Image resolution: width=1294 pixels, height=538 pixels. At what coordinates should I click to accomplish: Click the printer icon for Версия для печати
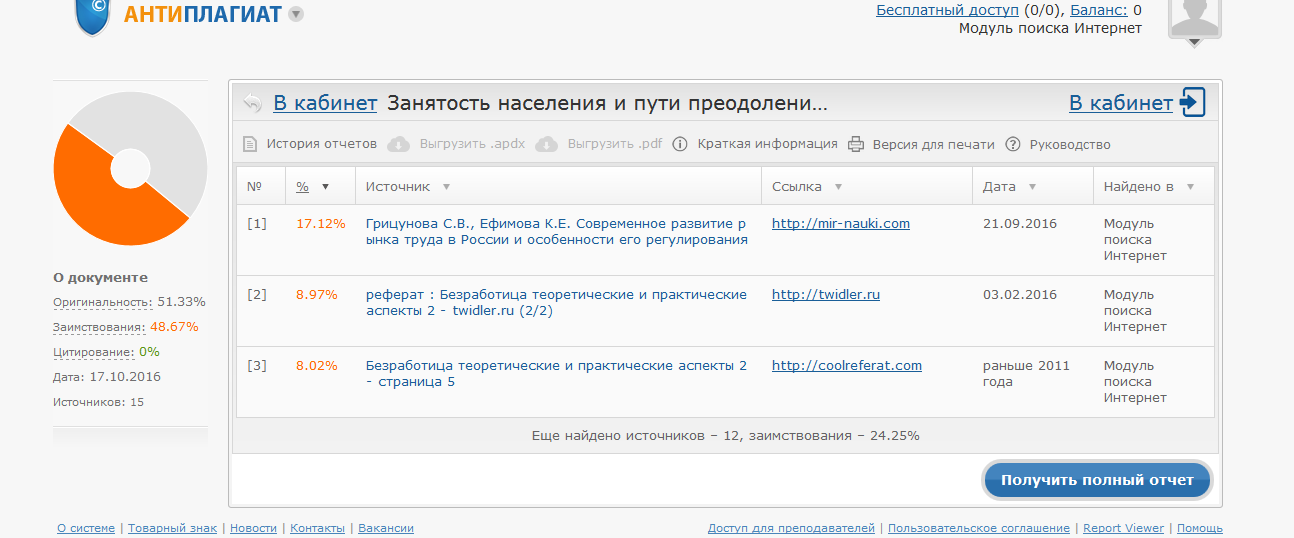tap(856, 144)
